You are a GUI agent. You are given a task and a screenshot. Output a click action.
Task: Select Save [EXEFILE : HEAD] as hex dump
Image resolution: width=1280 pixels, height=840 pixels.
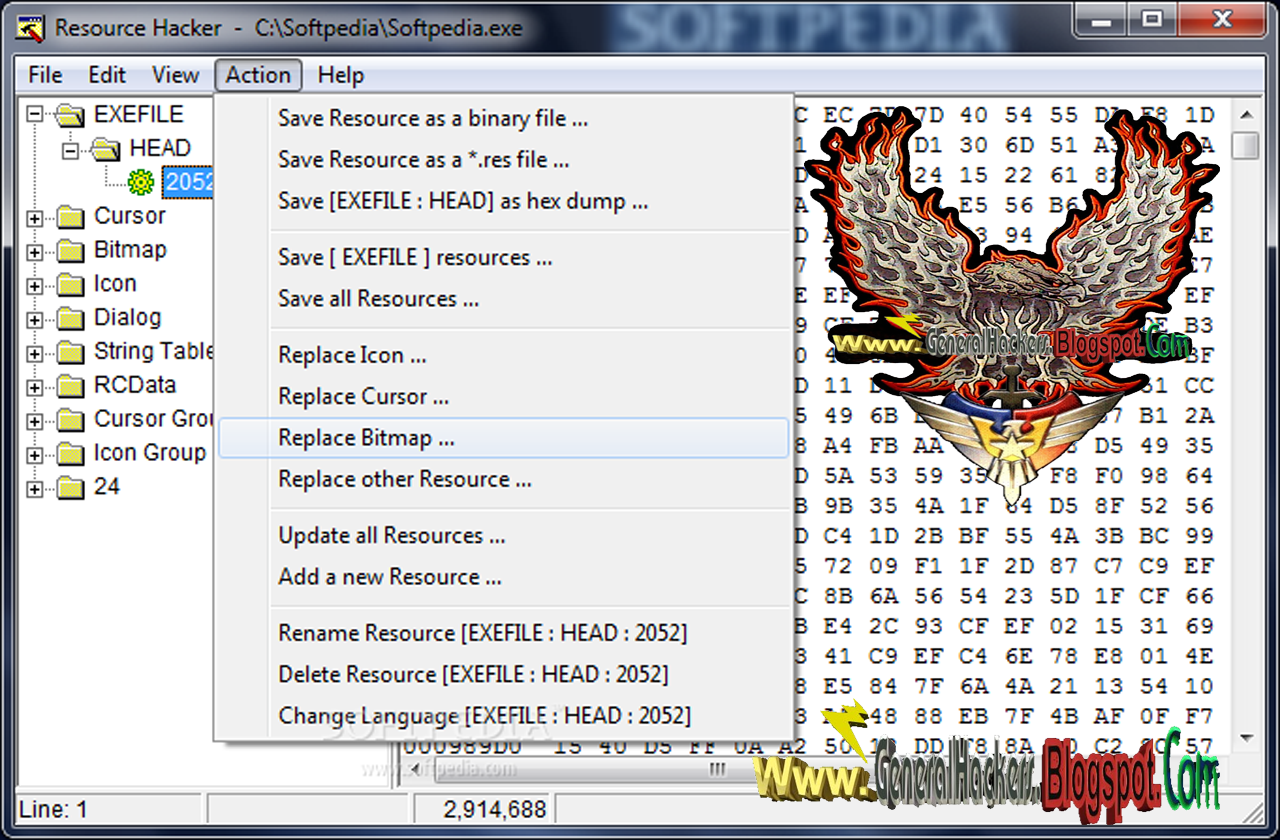pos(504,201)
